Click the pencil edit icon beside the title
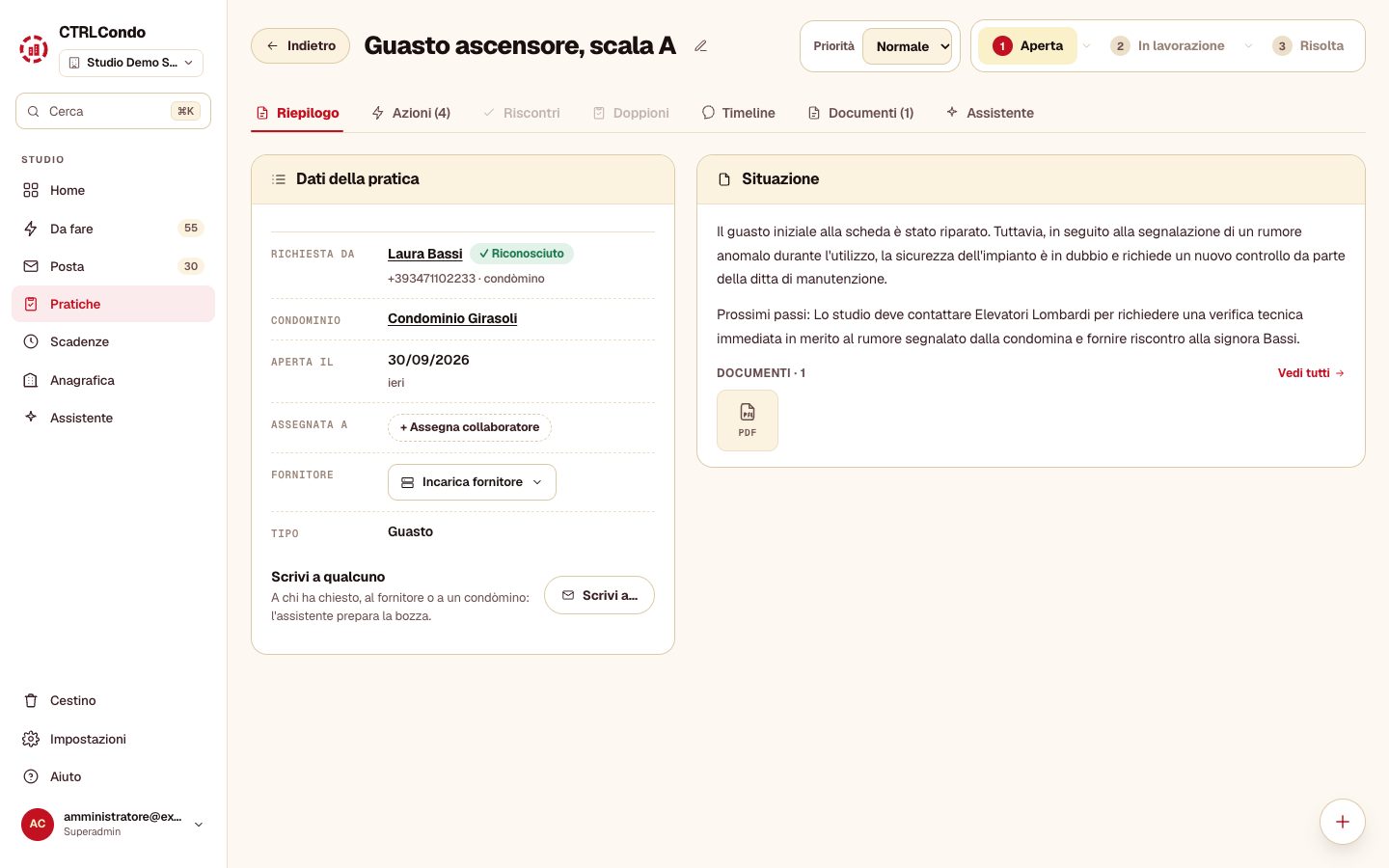 pos(701,46)
